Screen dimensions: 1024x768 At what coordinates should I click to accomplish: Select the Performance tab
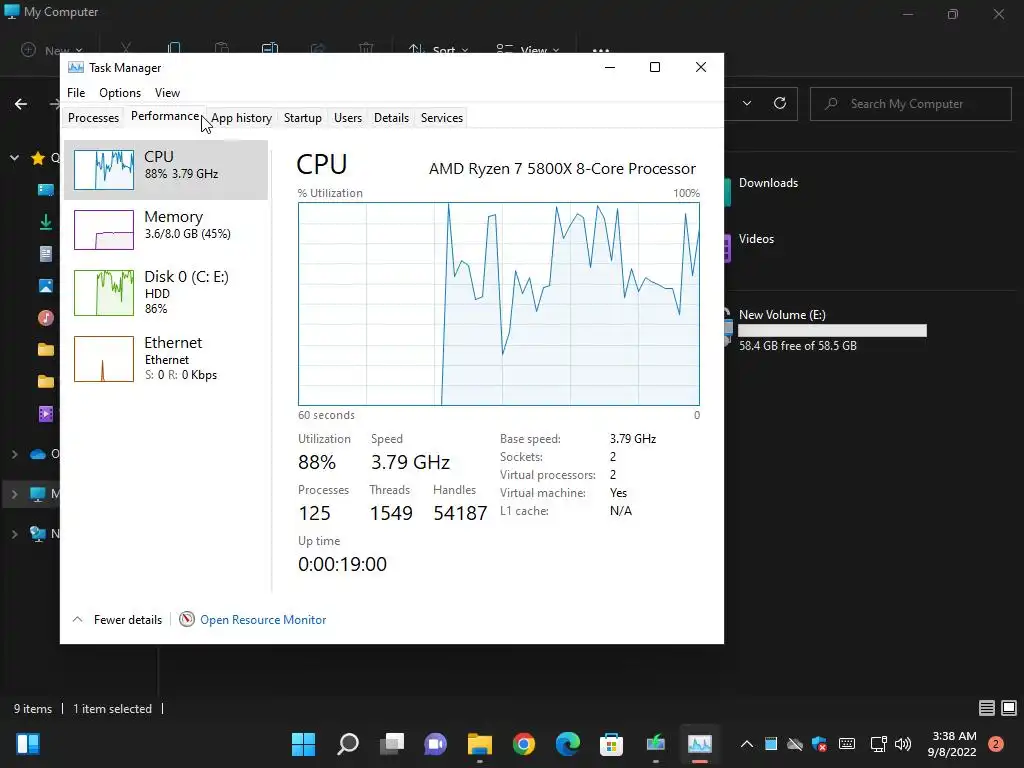tap(165, 116)
